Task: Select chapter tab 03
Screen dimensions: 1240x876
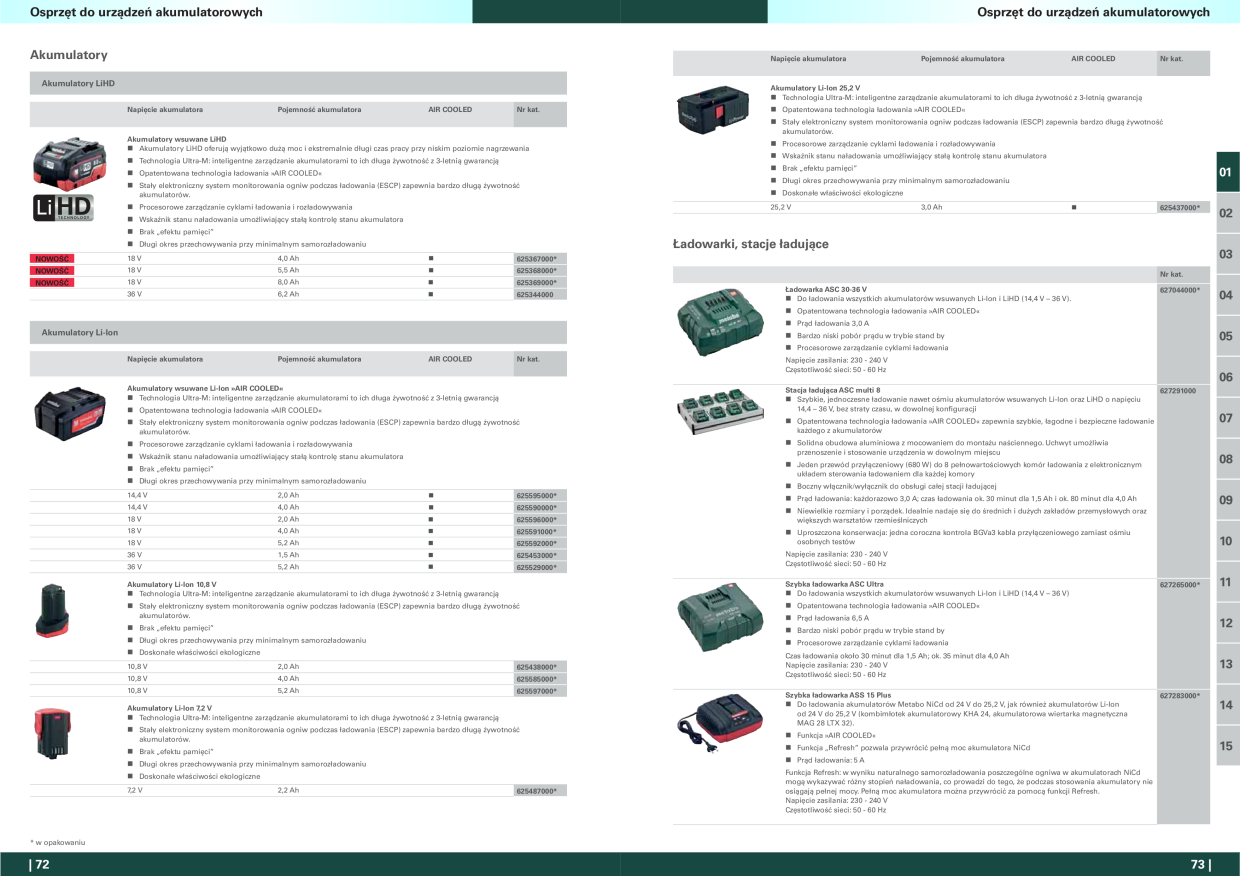Action: [x=1227, y=254]
